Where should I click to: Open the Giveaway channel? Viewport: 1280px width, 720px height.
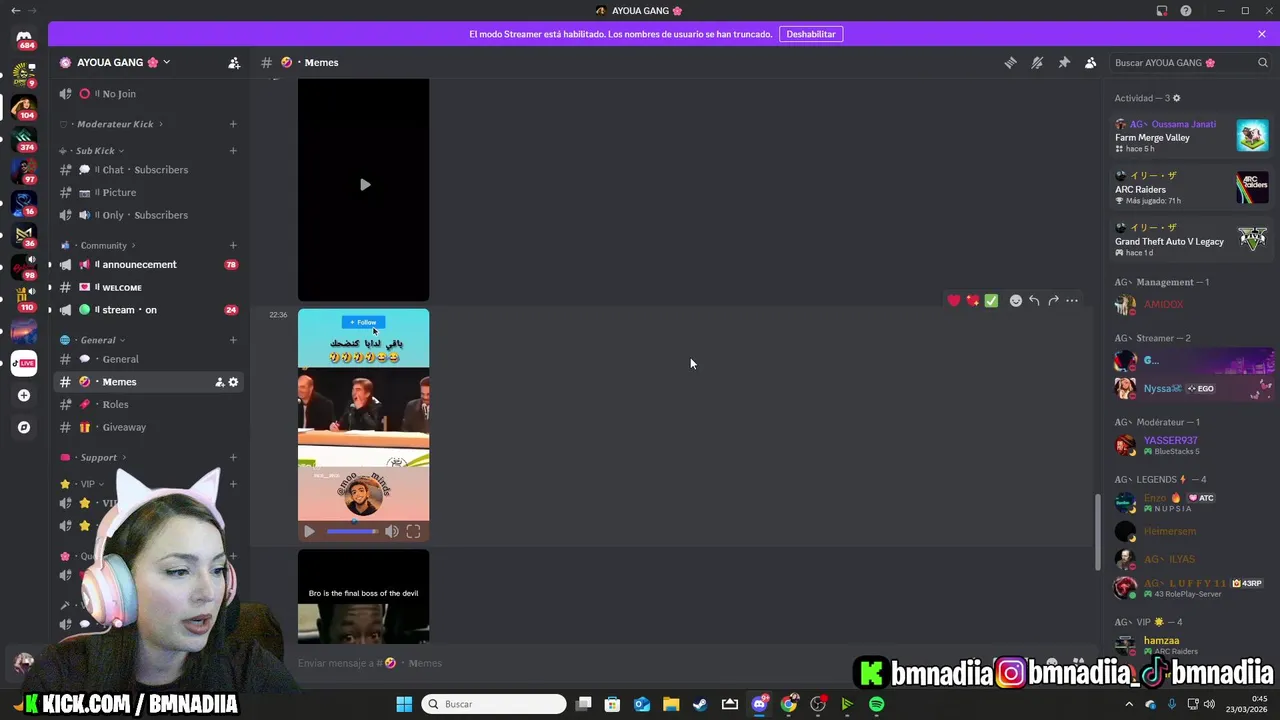[x=148, y=427]
